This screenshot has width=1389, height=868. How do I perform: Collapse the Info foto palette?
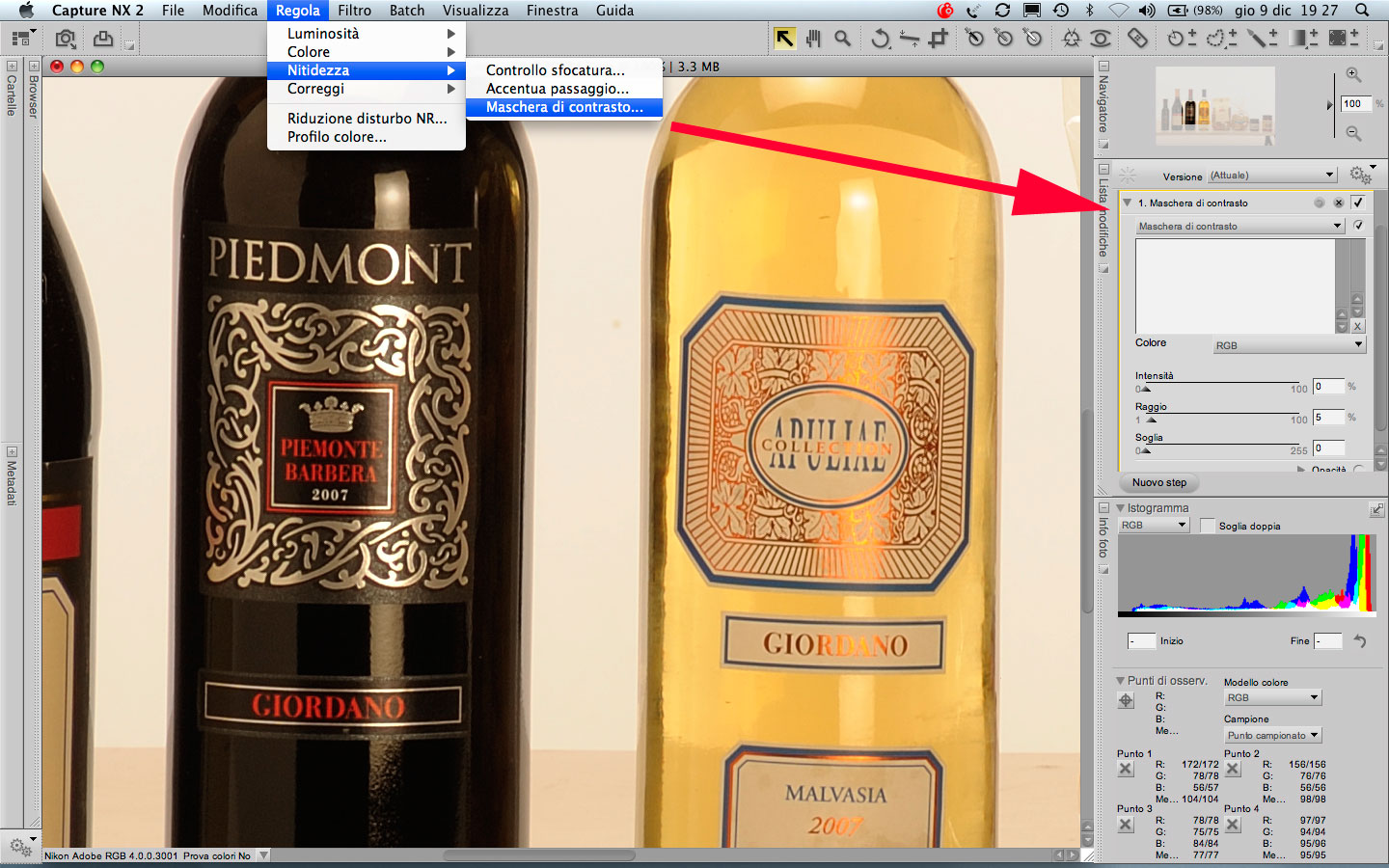point(1103,506)
